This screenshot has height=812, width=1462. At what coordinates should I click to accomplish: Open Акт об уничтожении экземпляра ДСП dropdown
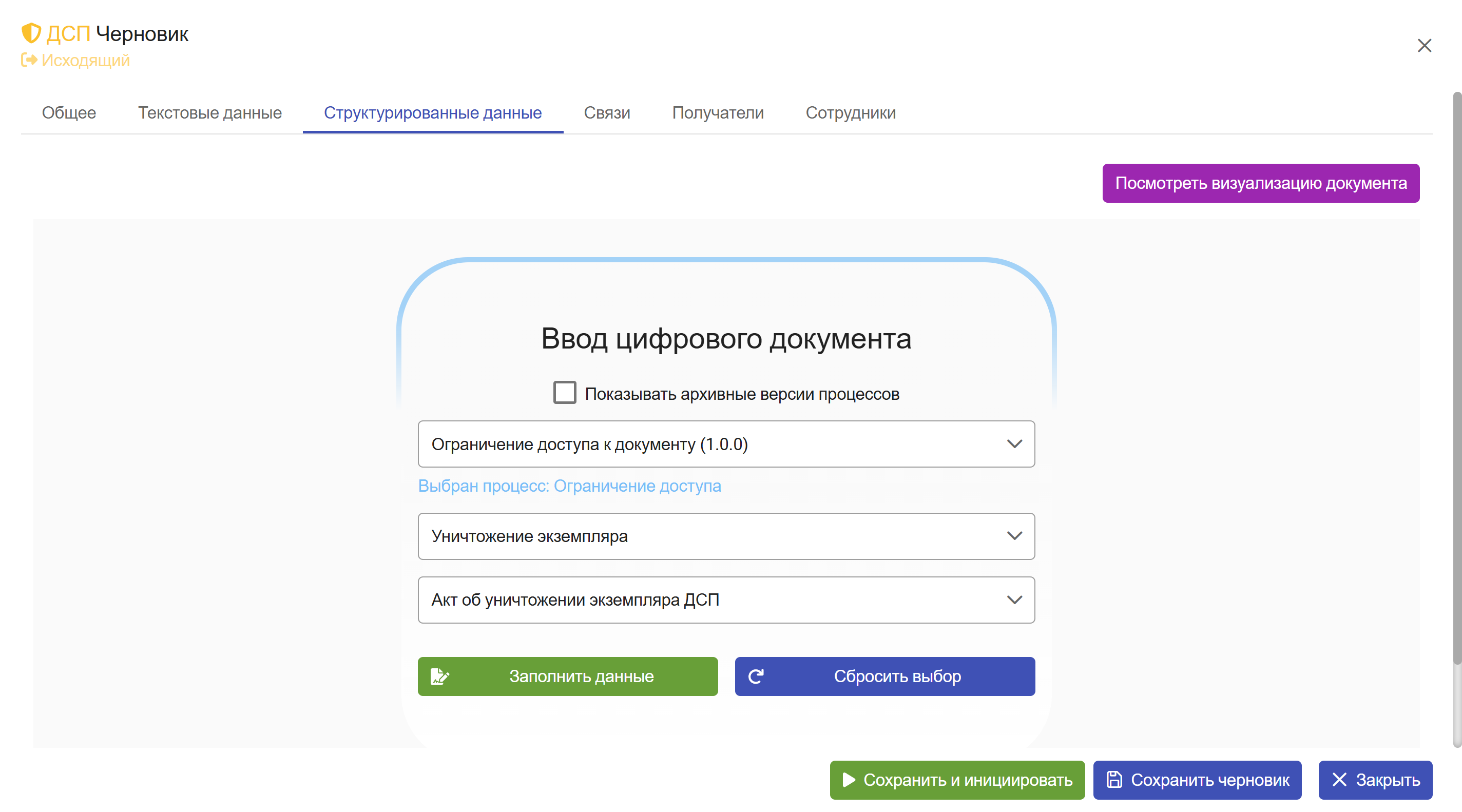[726, 600]
